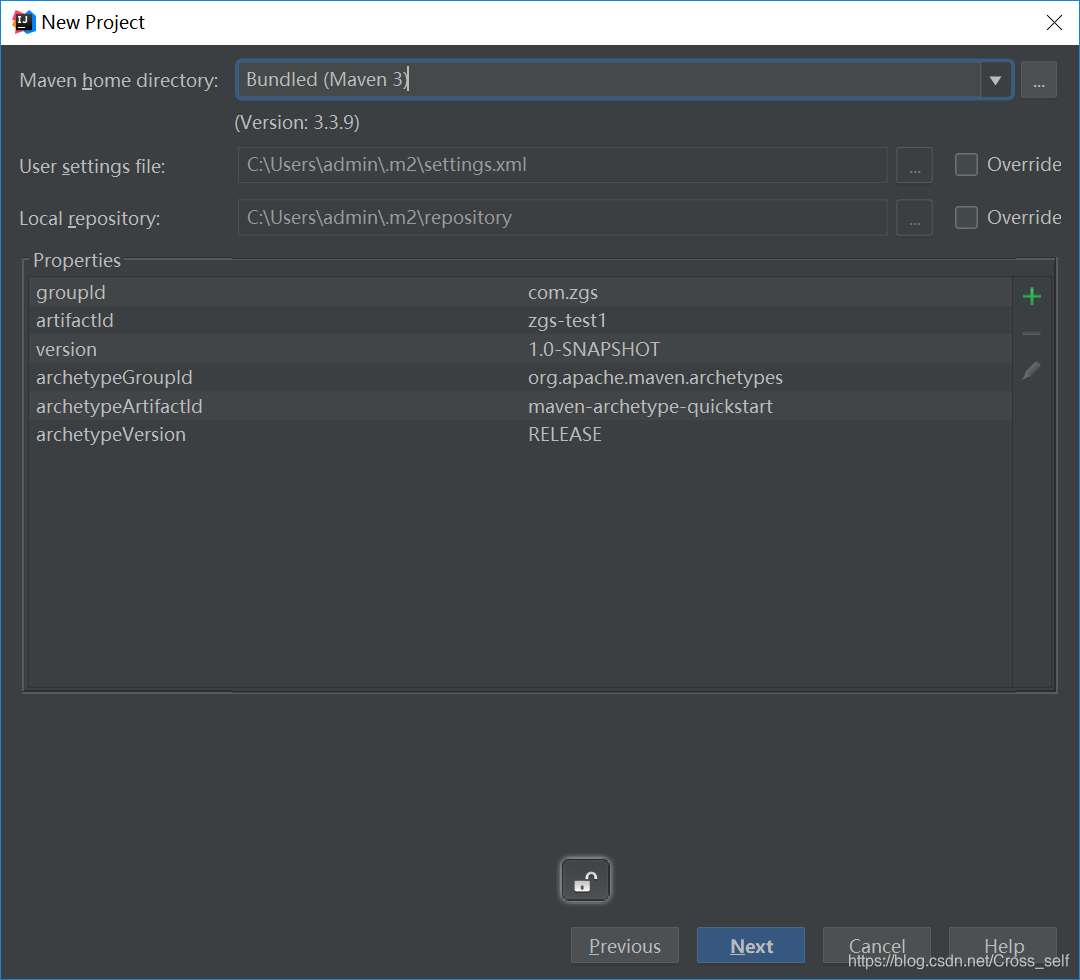This screenshot has height=980, width=1080.
Task: Browse for User settings file
Action: [914, 165]
